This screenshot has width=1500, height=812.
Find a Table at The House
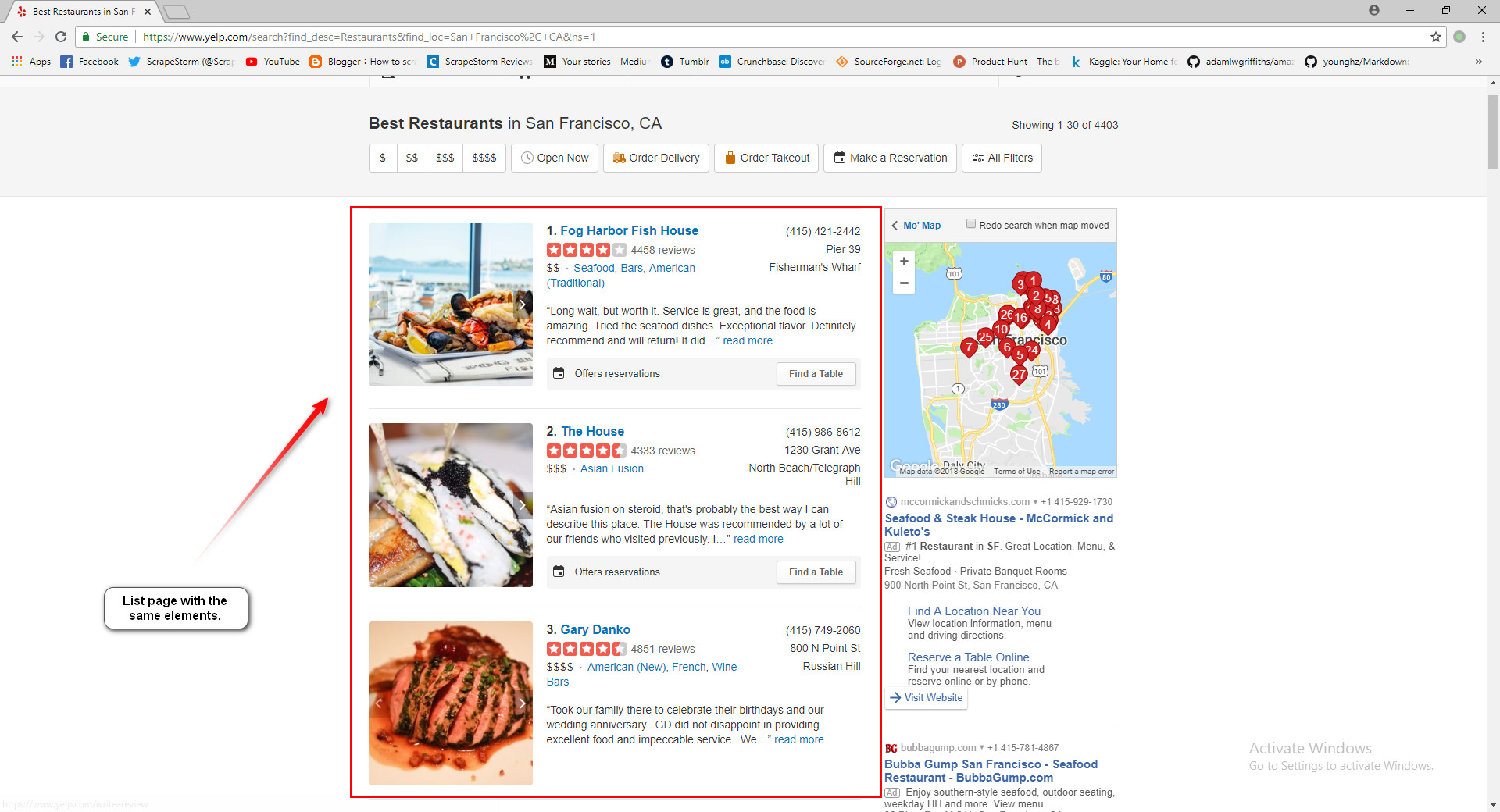point(816,572)
